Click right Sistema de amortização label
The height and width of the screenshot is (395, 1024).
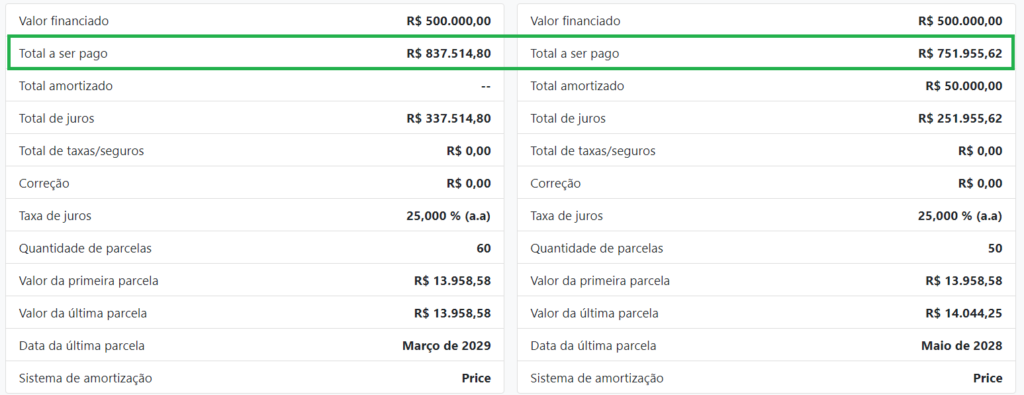click(x=597, y=378)
